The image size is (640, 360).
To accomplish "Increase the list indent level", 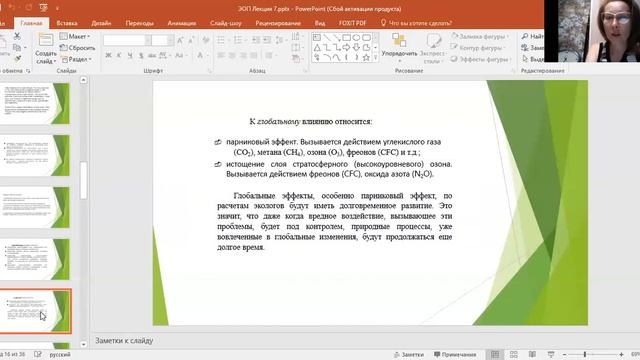I will 267,40.
